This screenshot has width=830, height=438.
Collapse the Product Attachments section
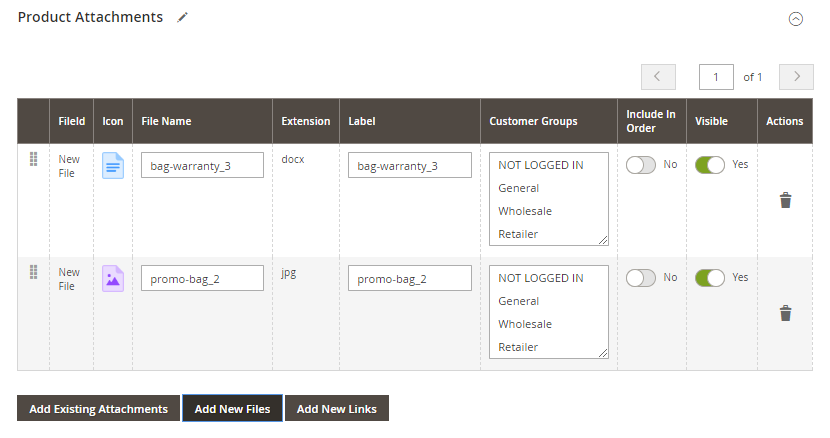pyautogui.click(x=796, y=19)
